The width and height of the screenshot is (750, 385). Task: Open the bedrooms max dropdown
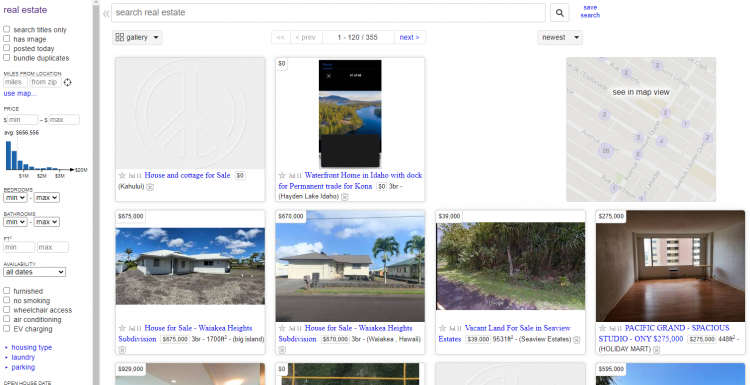[x=46, y=198]
